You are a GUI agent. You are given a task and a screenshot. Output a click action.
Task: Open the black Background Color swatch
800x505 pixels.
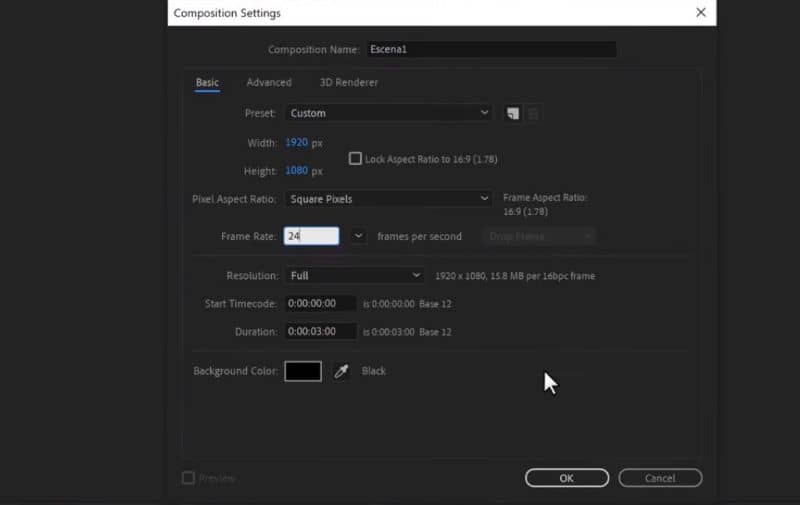click(x=303, y=371)
